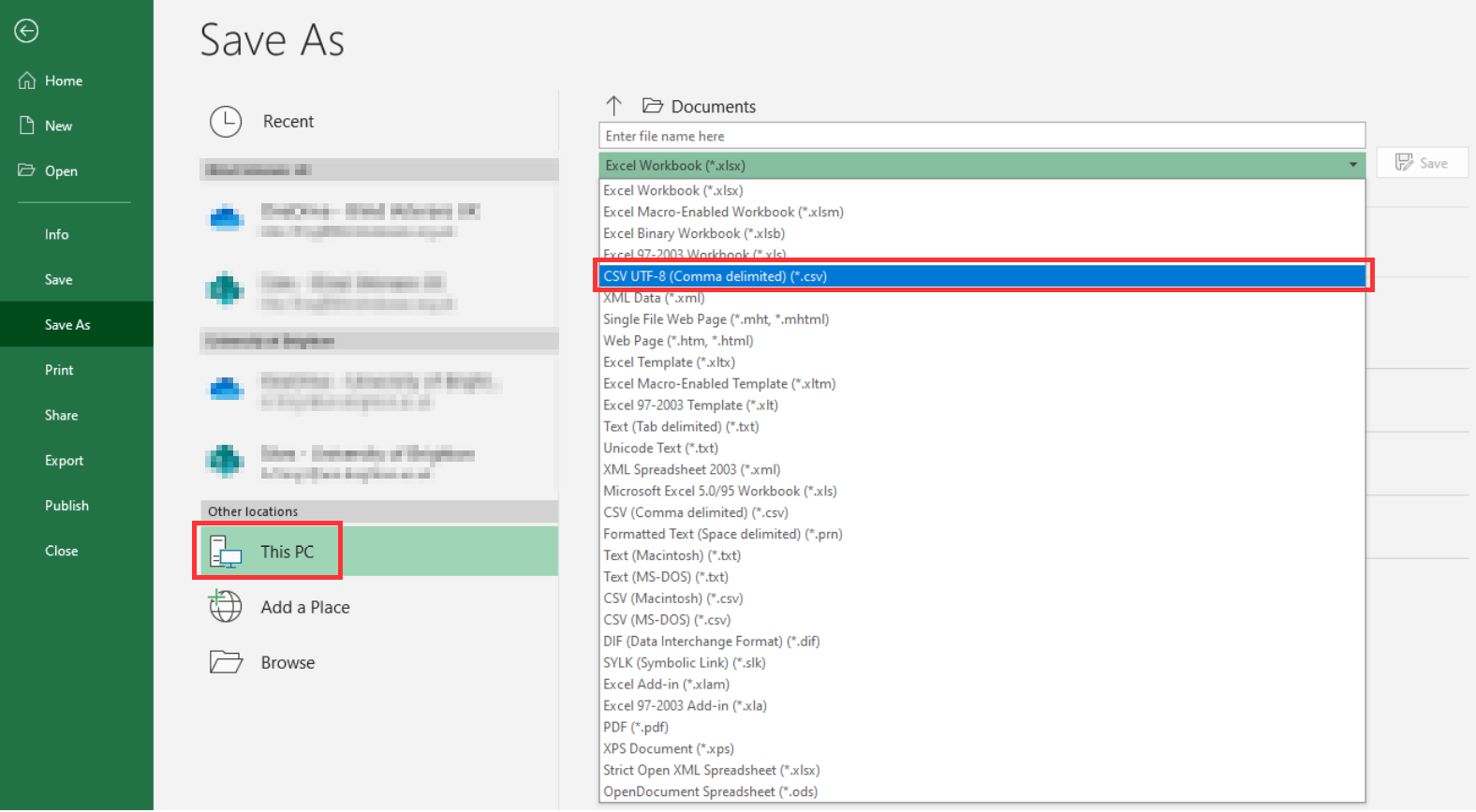The width and height of the screenshot is (1476, 812).
Task: Select Text (MS-DOS) (*.txt) format
Action: tap(982, 578)
